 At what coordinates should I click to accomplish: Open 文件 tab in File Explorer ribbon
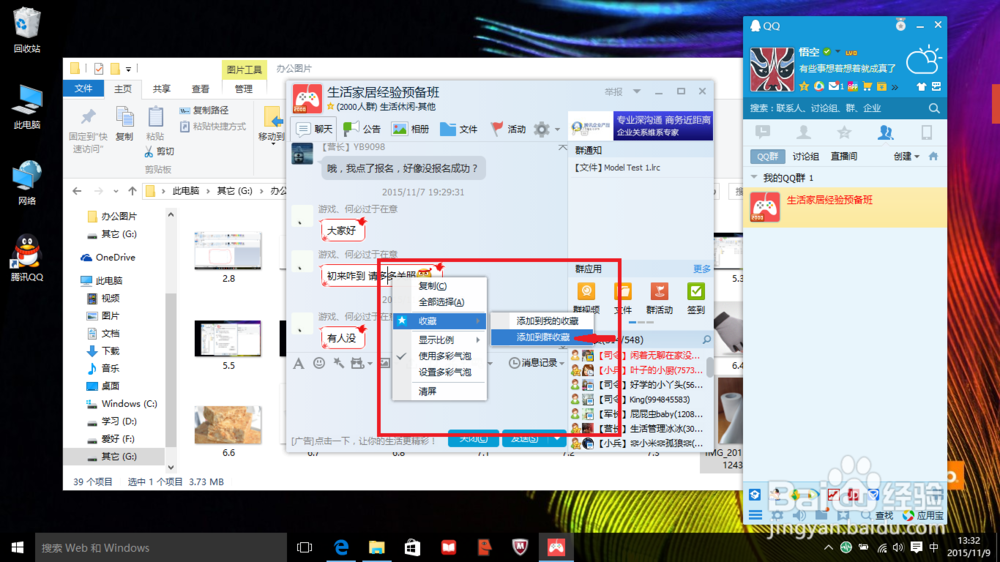pos(84,89)
